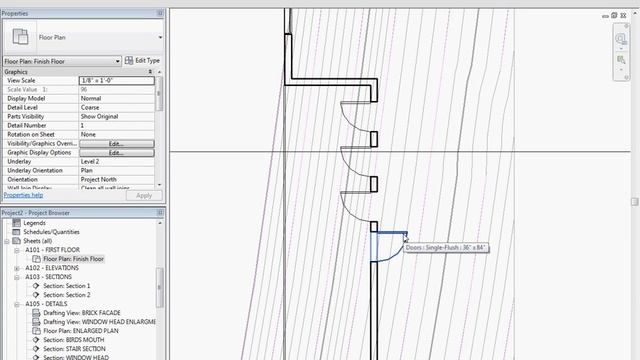Click the Sheets (all) sheet icon

[x=16, y=241]
